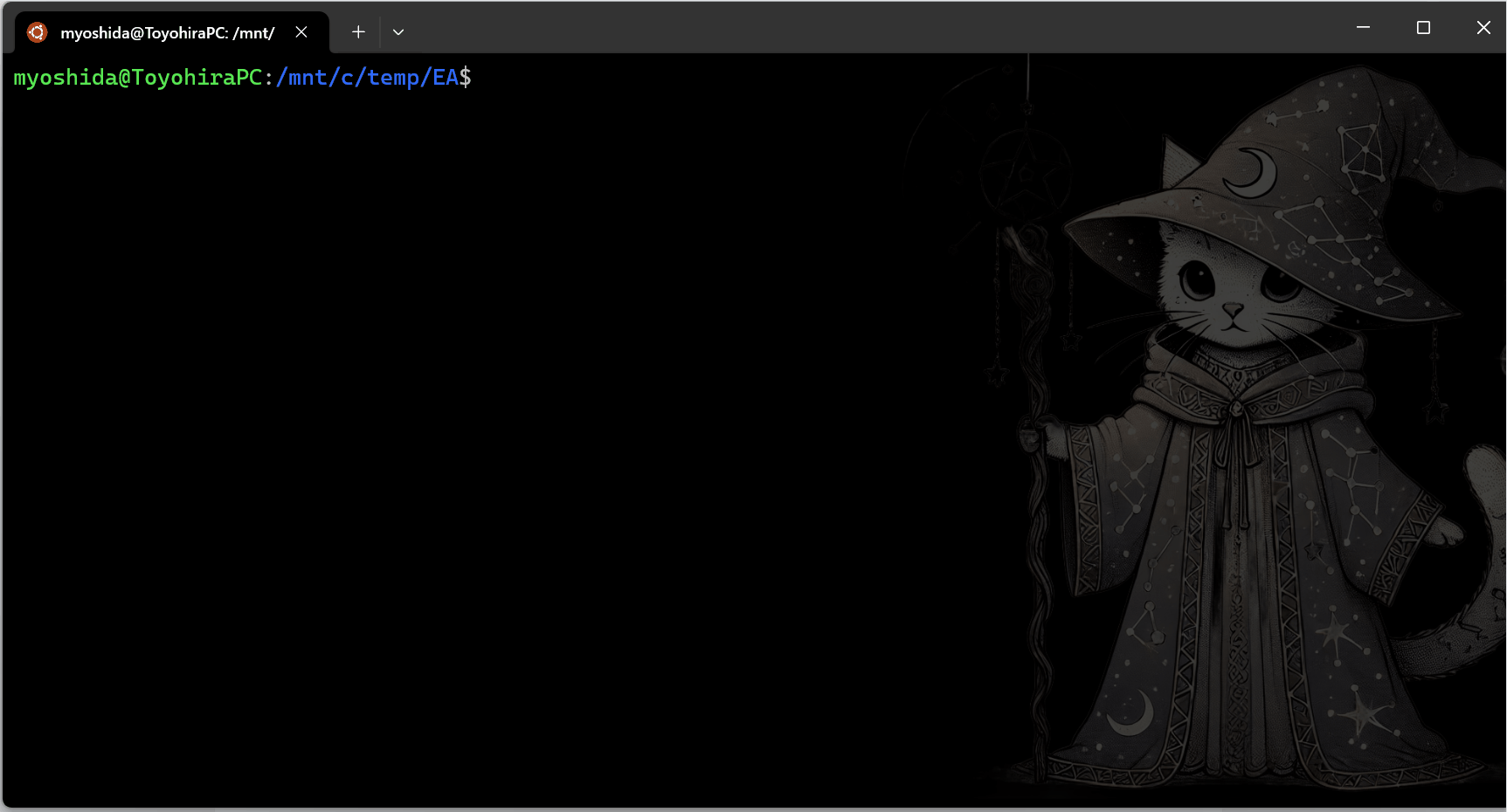
Task: Click the Ubuntu icon on the terminal tab
Action: [x=37, y=32]
